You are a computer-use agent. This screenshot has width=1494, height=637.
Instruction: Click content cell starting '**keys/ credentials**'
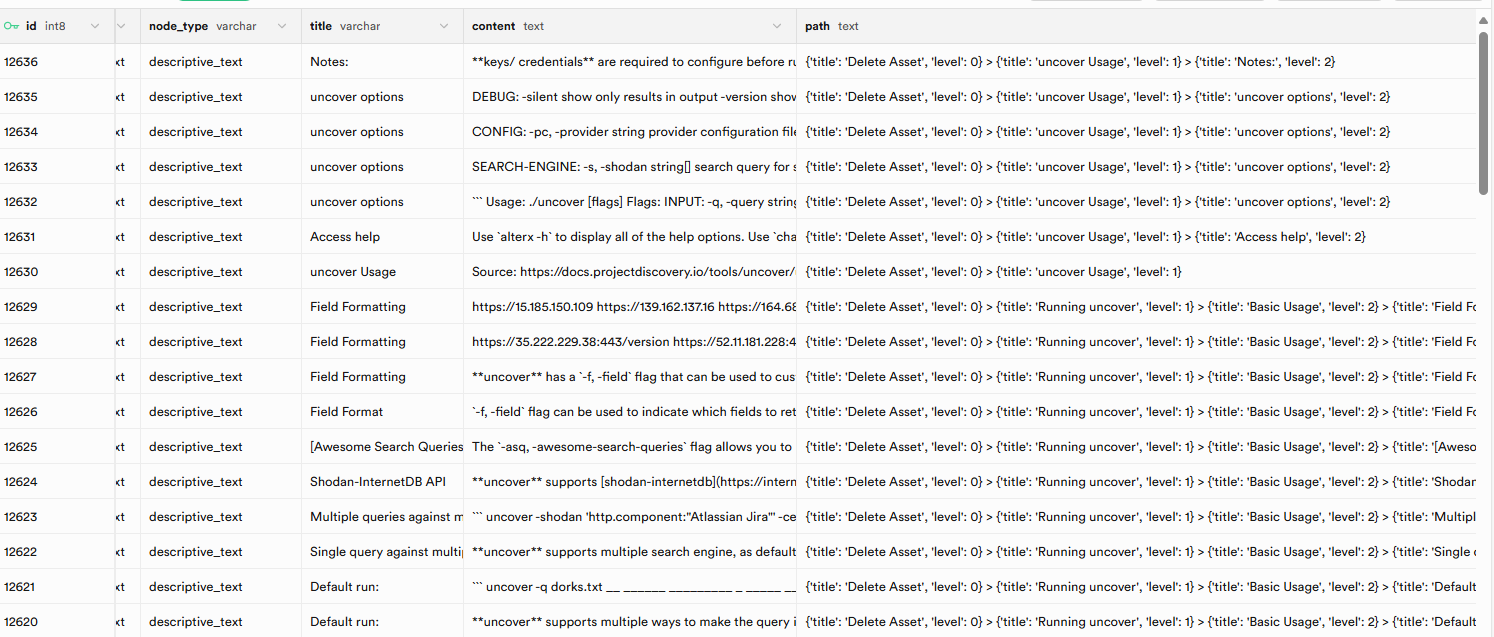point(630,62)
